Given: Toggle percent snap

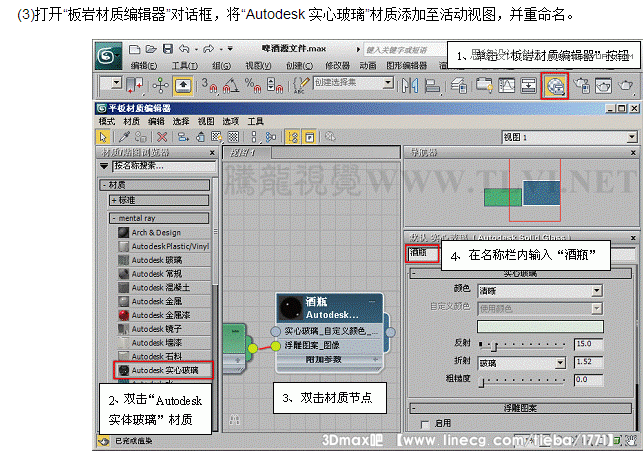Looking at the screenshot, I should (x=253, y=85).
